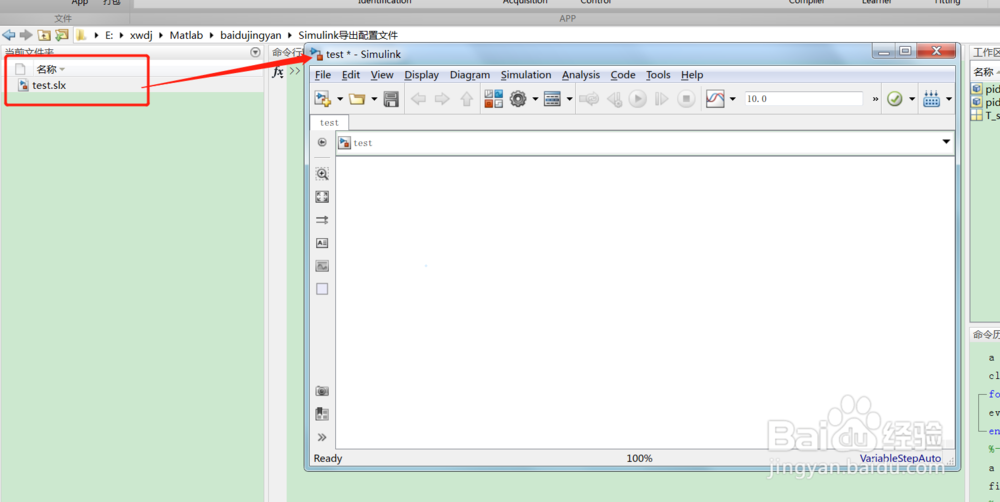The image size is (1000, 502).
Task: Expand the palette with the bottom » icon
Action: pyautogui.click(x=322, y=438)
